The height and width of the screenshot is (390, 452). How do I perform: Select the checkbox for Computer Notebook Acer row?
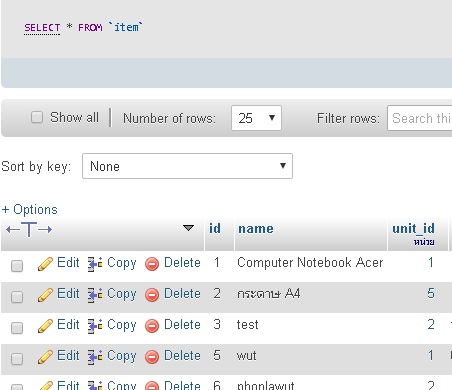click(17, 266)
